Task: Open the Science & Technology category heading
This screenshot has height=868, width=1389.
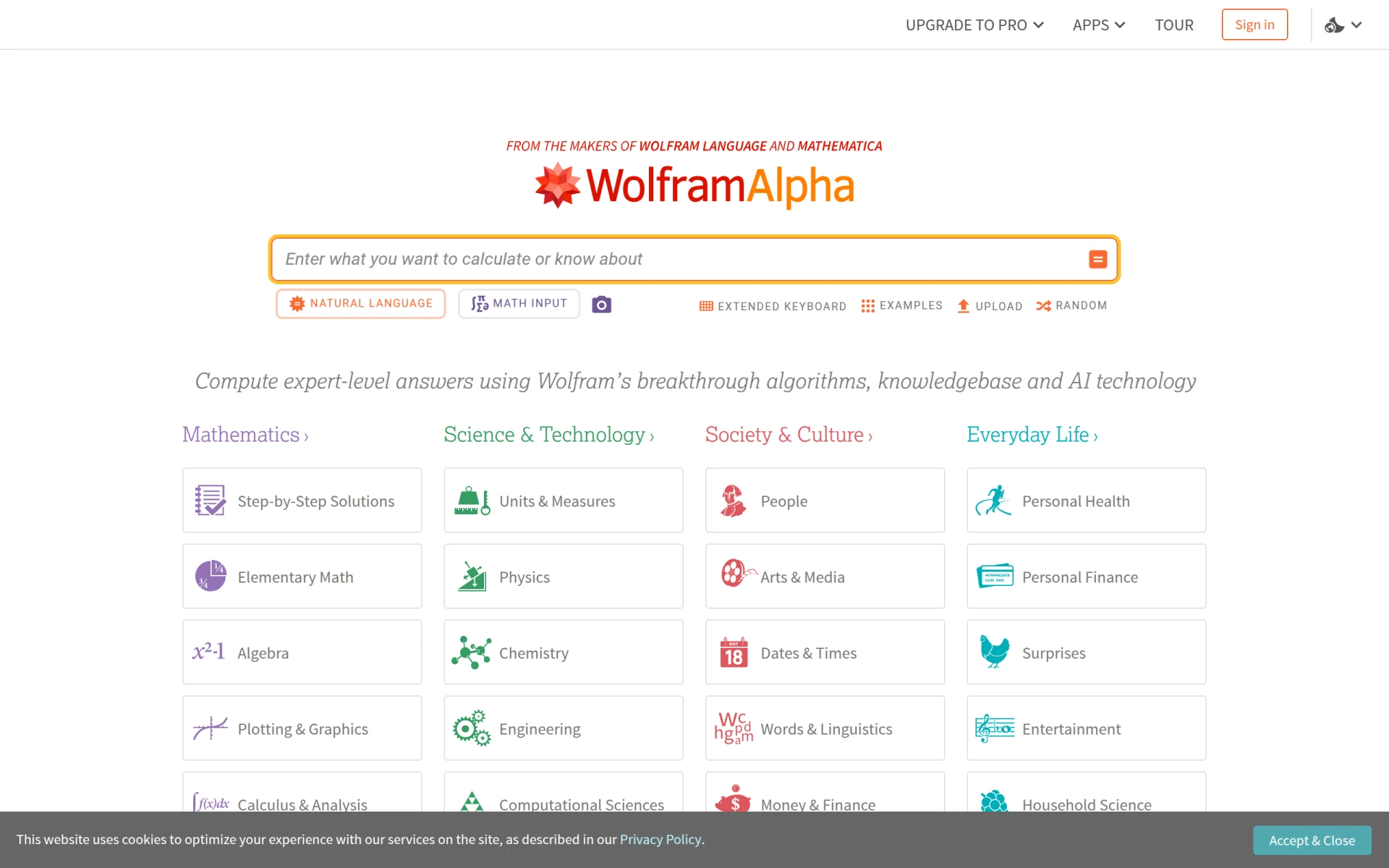Action: pyautogui.click(x=549, y=434)
